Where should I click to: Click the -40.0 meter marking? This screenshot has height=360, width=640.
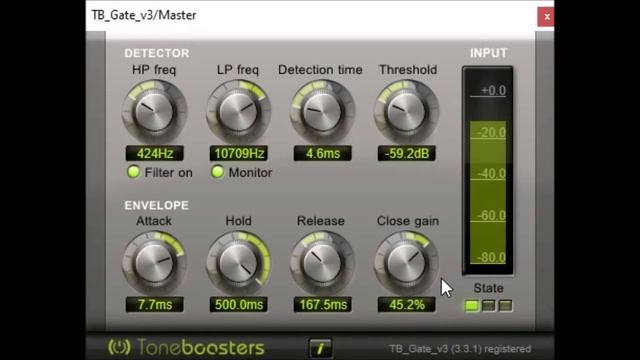tap(491, 173)
